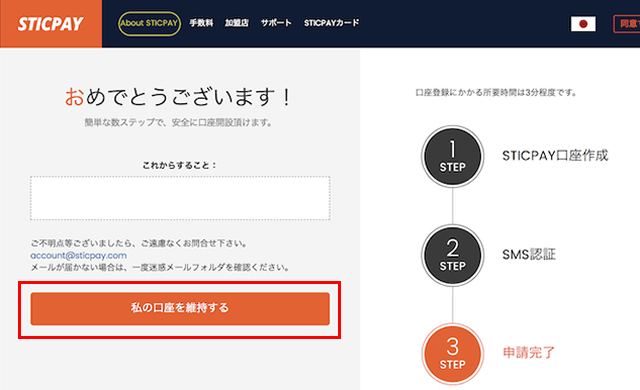Open the account@sticpay.com email link
Image resolution: width=640 pixels, height=390 pixels.
coord(78,255)
